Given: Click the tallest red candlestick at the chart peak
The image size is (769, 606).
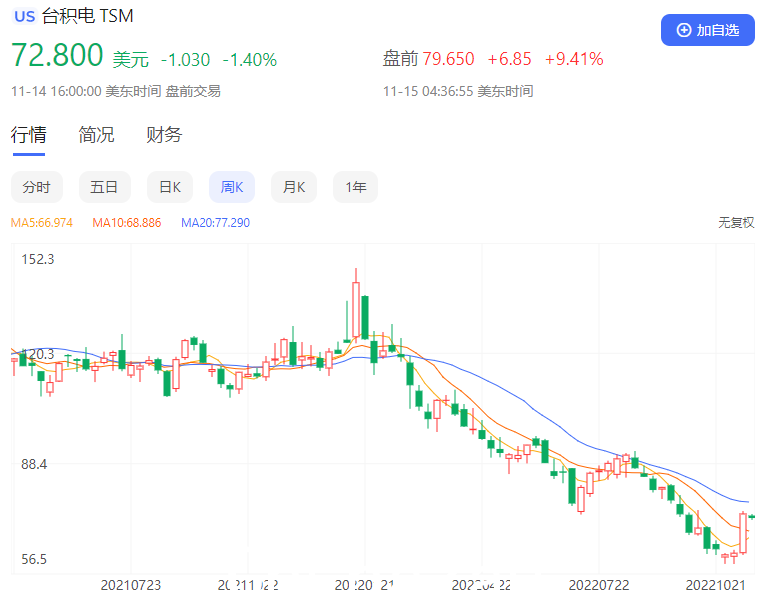Looking at the screenshot, I should click(x=356, y=309).
